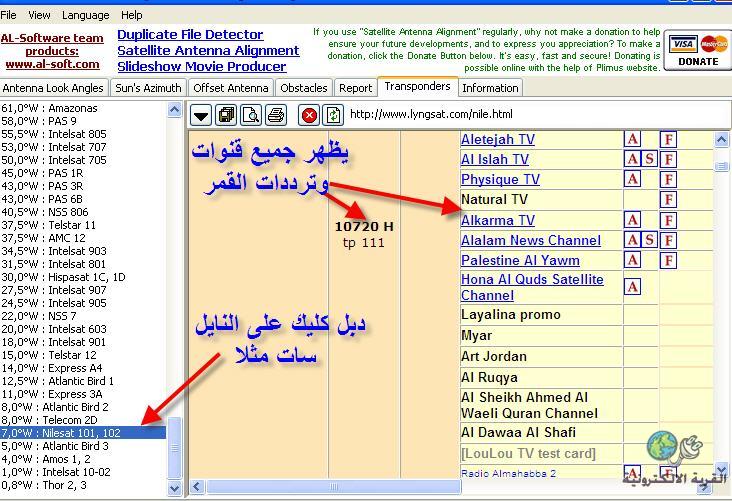Viewport: 732px width, 501px height.
Task: Click the A icon in Alkarma TV row
Action: click(633, 220)
